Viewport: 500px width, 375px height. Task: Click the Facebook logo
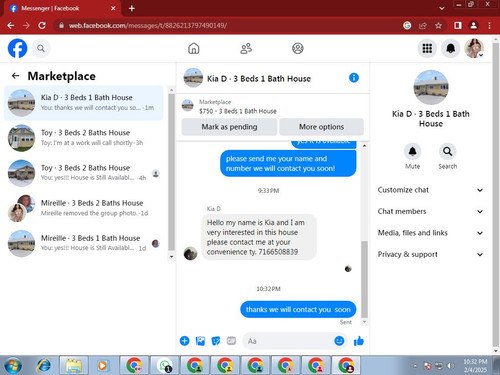tap(17, 48)
